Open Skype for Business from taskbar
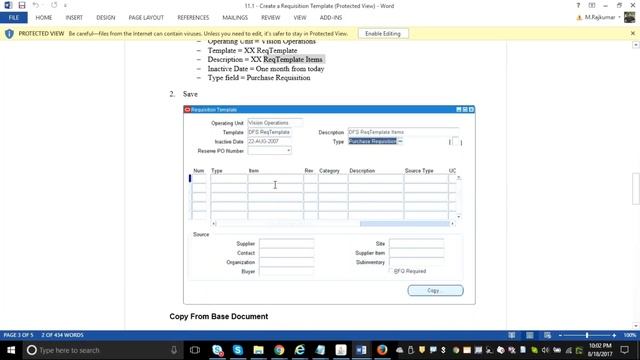 (217, 350)
